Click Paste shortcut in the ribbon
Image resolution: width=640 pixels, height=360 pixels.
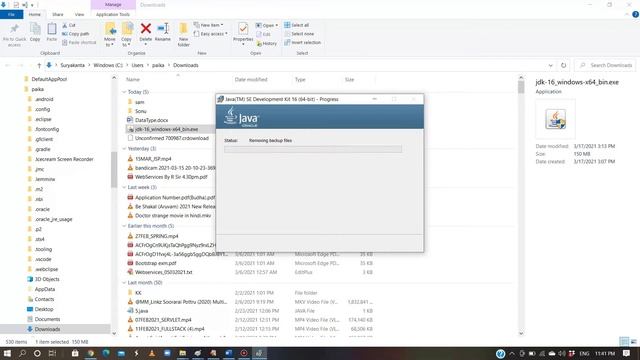pos(79,42)
